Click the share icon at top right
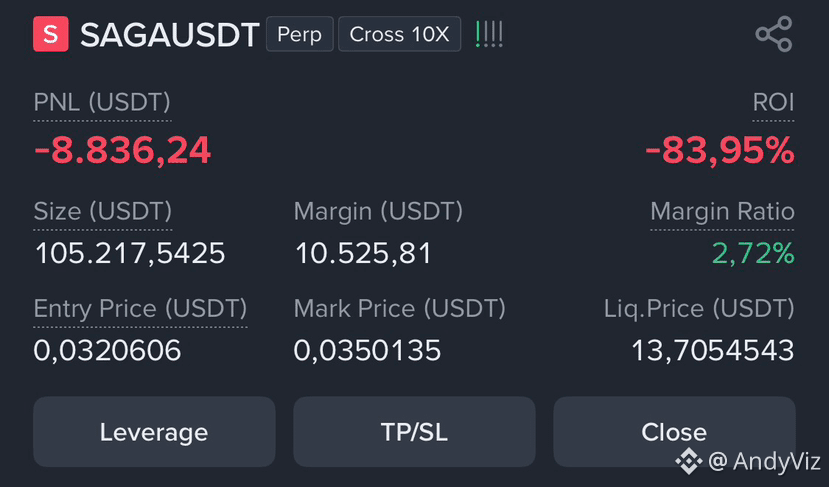The height and width of the screenshot is (487, 829). click(774, 34)
